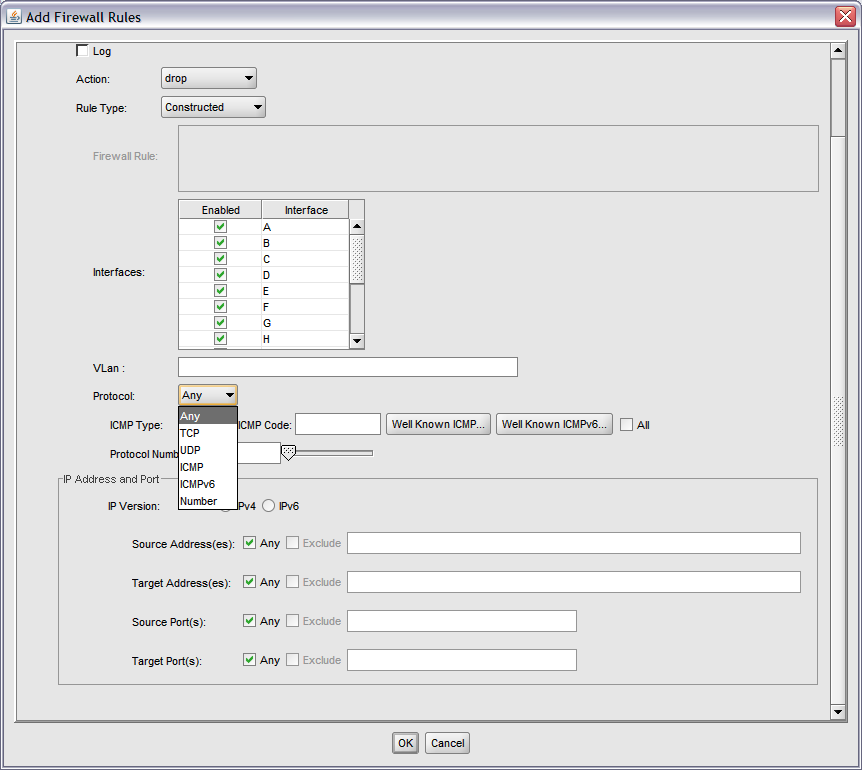Click dialog scrollbar up arrow

tap(838, 50)
